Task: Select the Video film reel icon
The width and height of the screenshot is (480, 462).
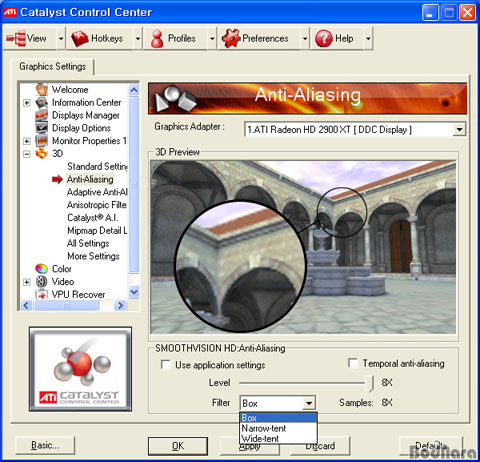Action: pyautogui.click(x=42, y=282)
